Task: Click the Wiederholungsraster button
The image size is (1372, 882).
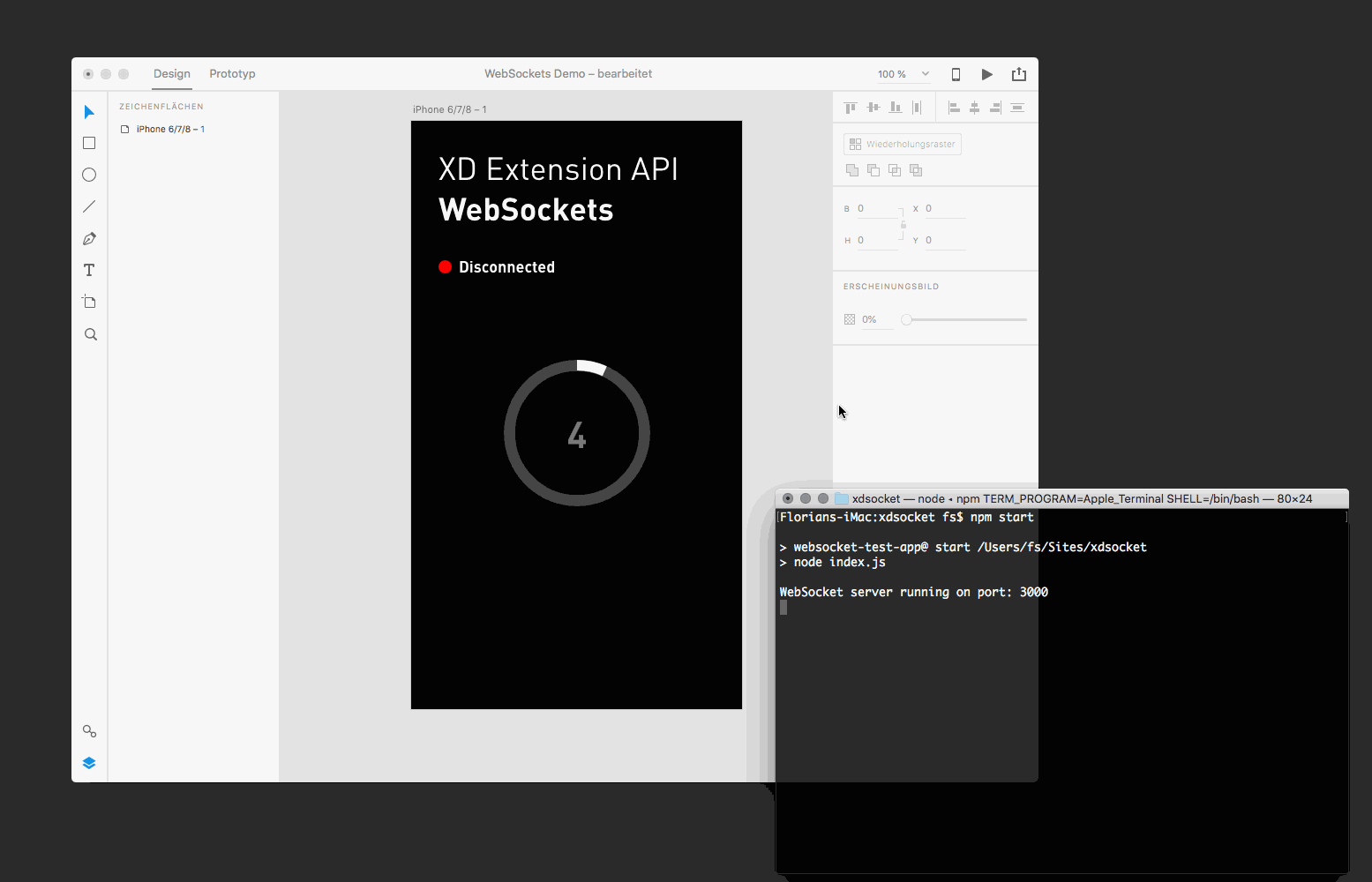Action: tap(903, 144)
